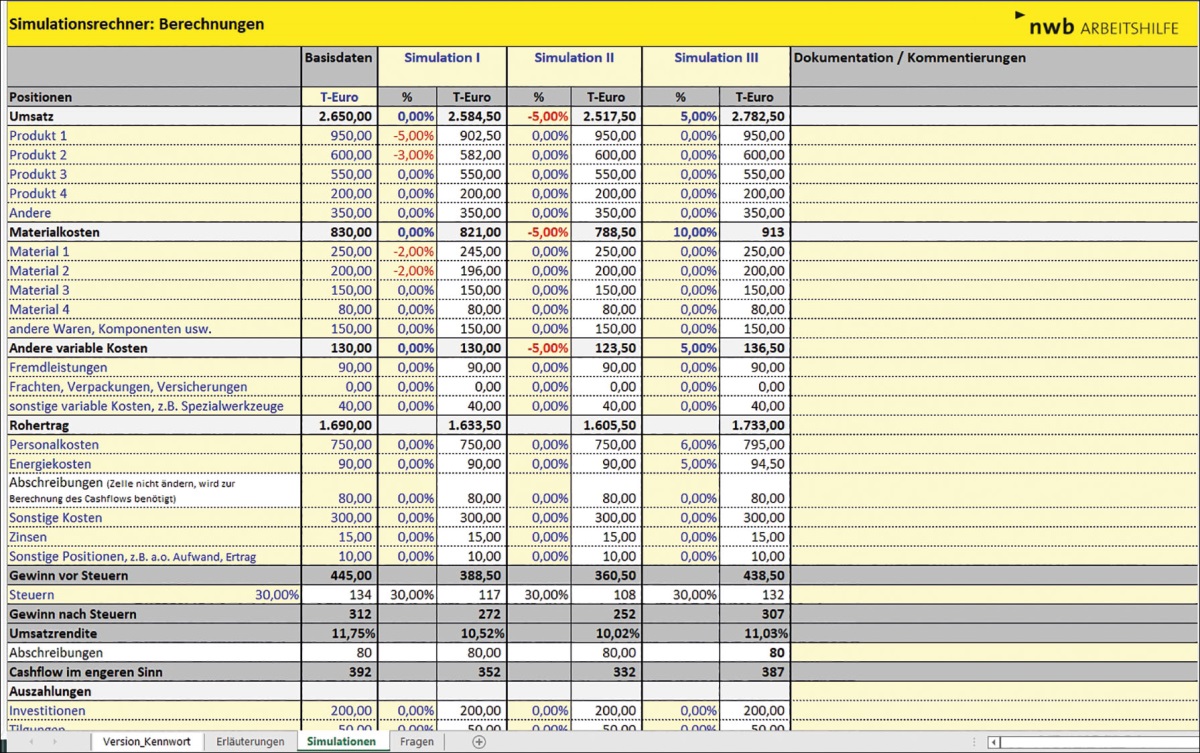Select the Dokumentation / Kommentierungen header cell
This screenshot has width=1200, height=753.
(995, 58)
